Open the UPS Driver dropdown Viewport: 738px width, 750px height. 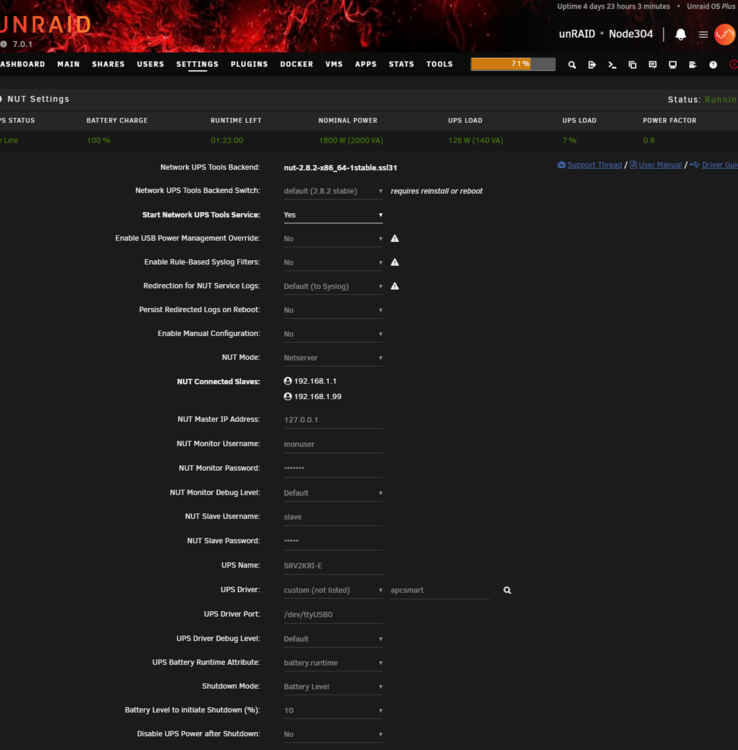[333, 590]
